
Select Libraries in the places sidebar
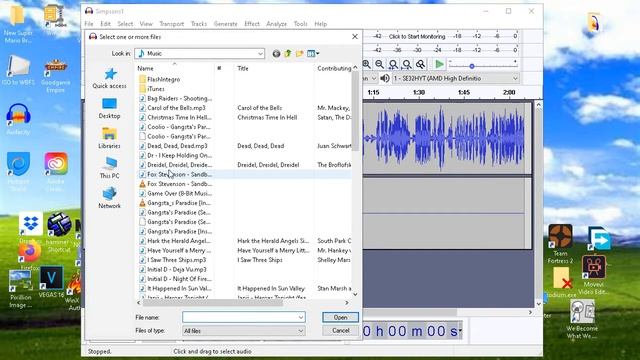tap(109, 138)
